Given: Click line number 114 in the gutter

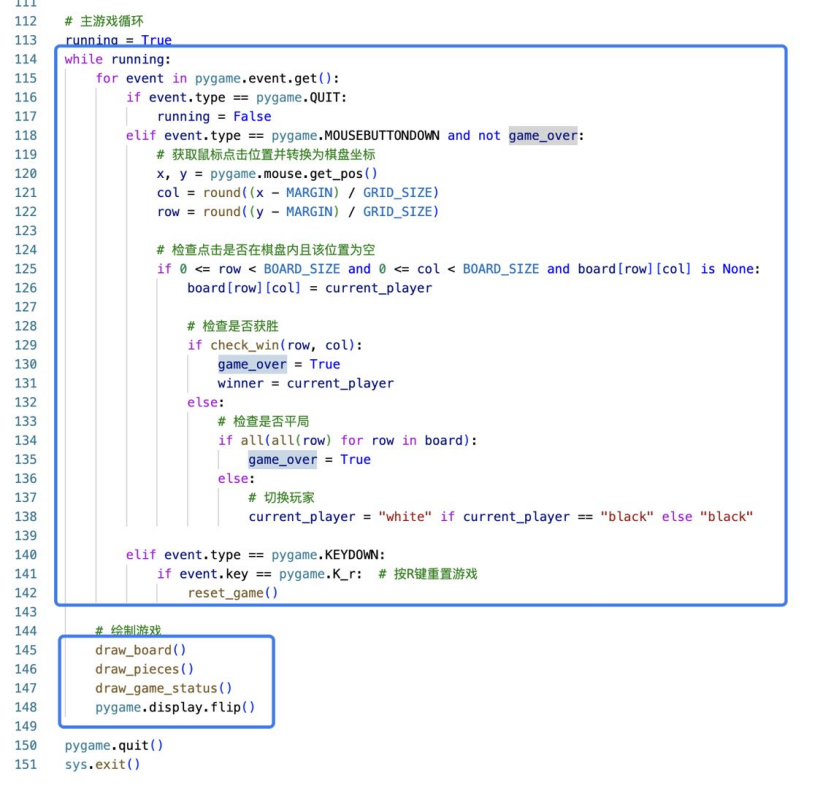Looking at the screenshot, I should 25,59.
